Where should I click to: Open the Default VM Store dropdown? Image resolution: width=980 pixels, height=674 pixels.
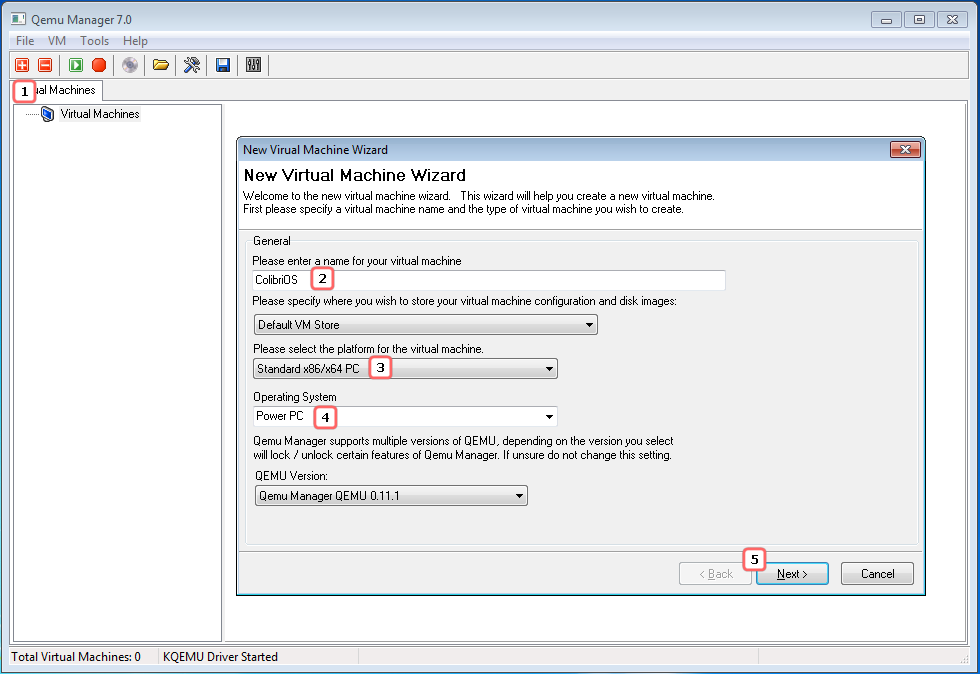click(x=426, y=324)
